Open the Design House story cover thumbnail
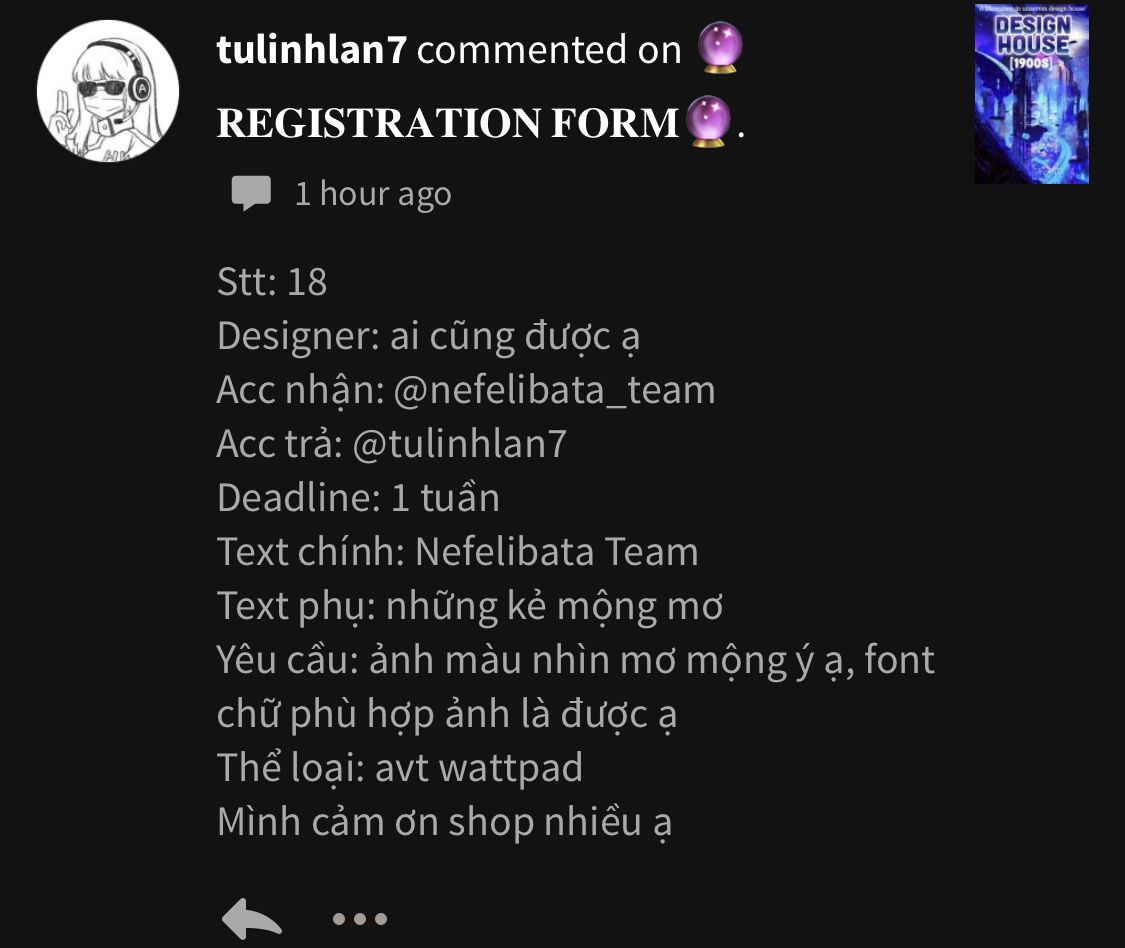 pos(1032,94)
